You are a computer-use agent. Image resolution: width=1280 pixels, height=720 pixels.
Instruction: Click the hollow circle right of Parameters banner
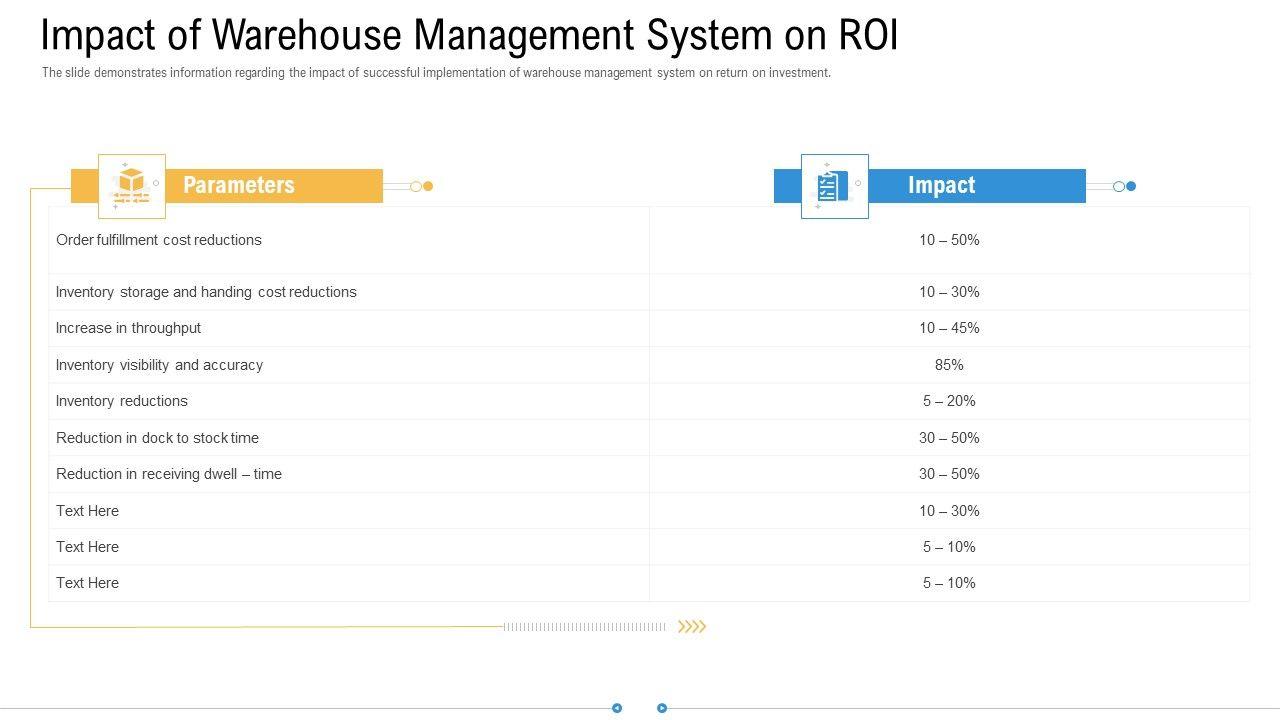[416, 186]
